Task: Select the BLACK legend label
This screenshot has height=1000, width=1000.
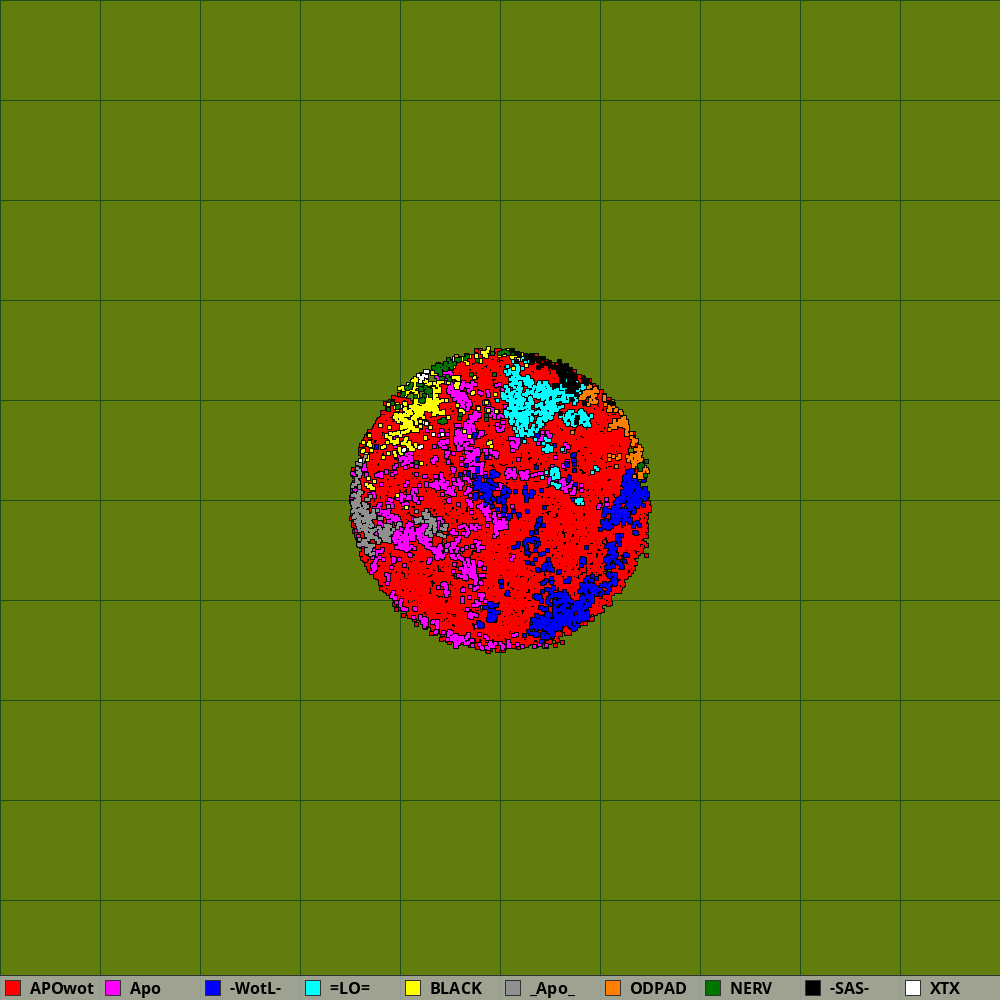Action: point(456,989)
